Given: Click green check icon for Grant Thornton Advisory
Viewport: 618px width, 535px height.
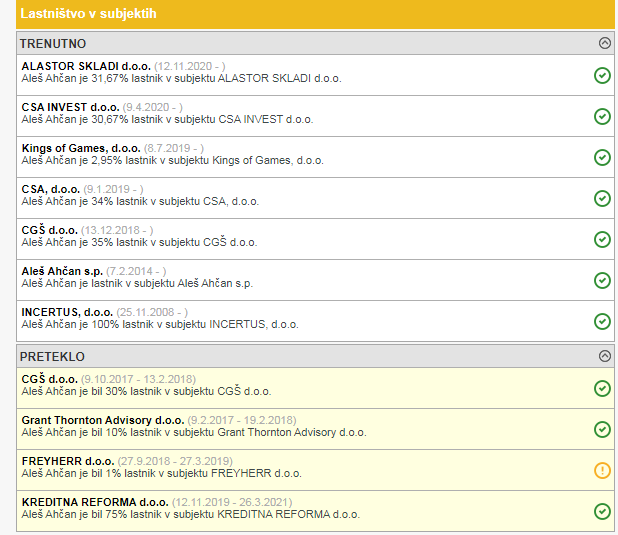Looking at the screenshot, I should click(x=602, y=429).
